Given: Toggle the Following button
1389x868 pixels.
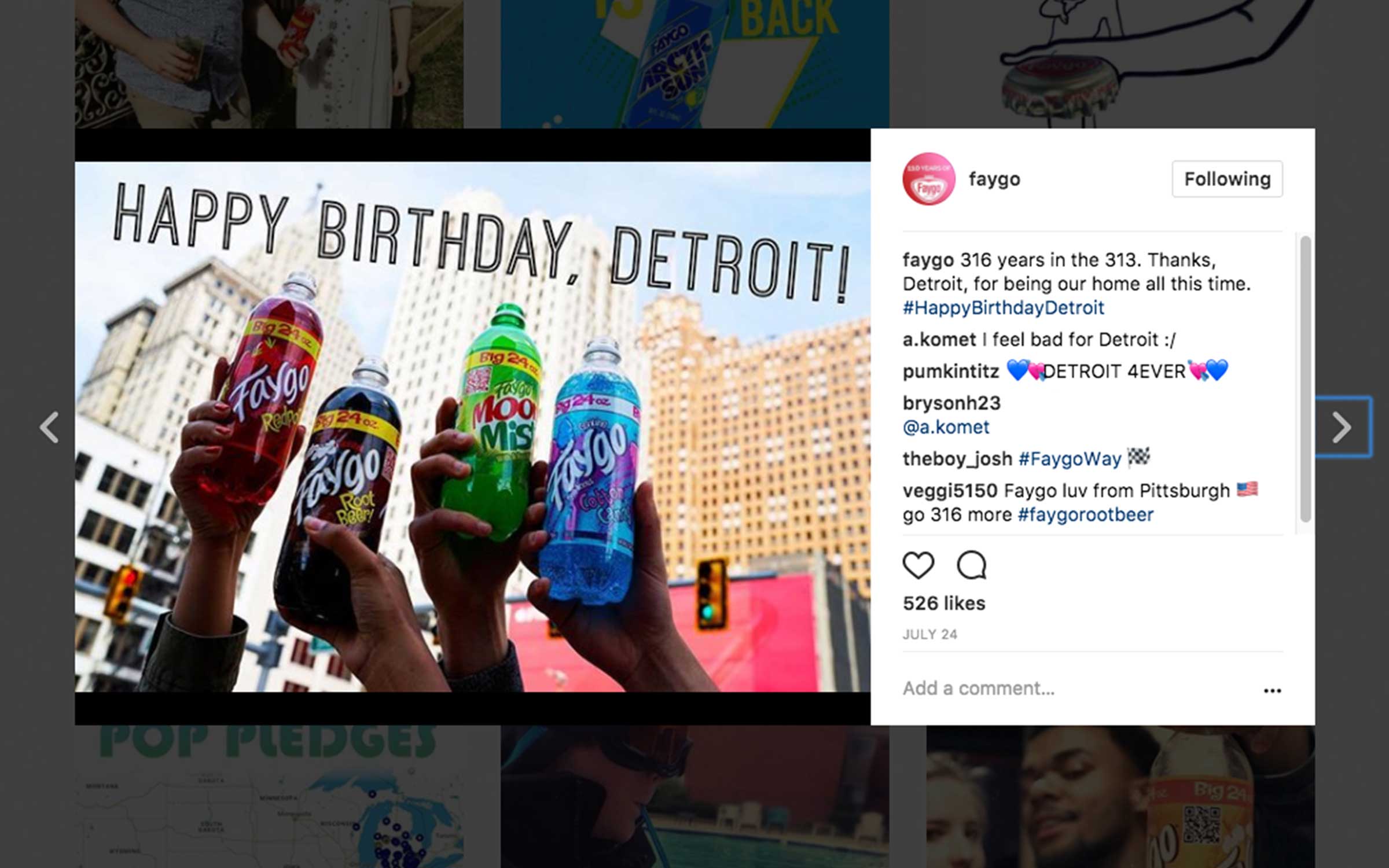Looking at the screenshot, I should [1227, 179].
